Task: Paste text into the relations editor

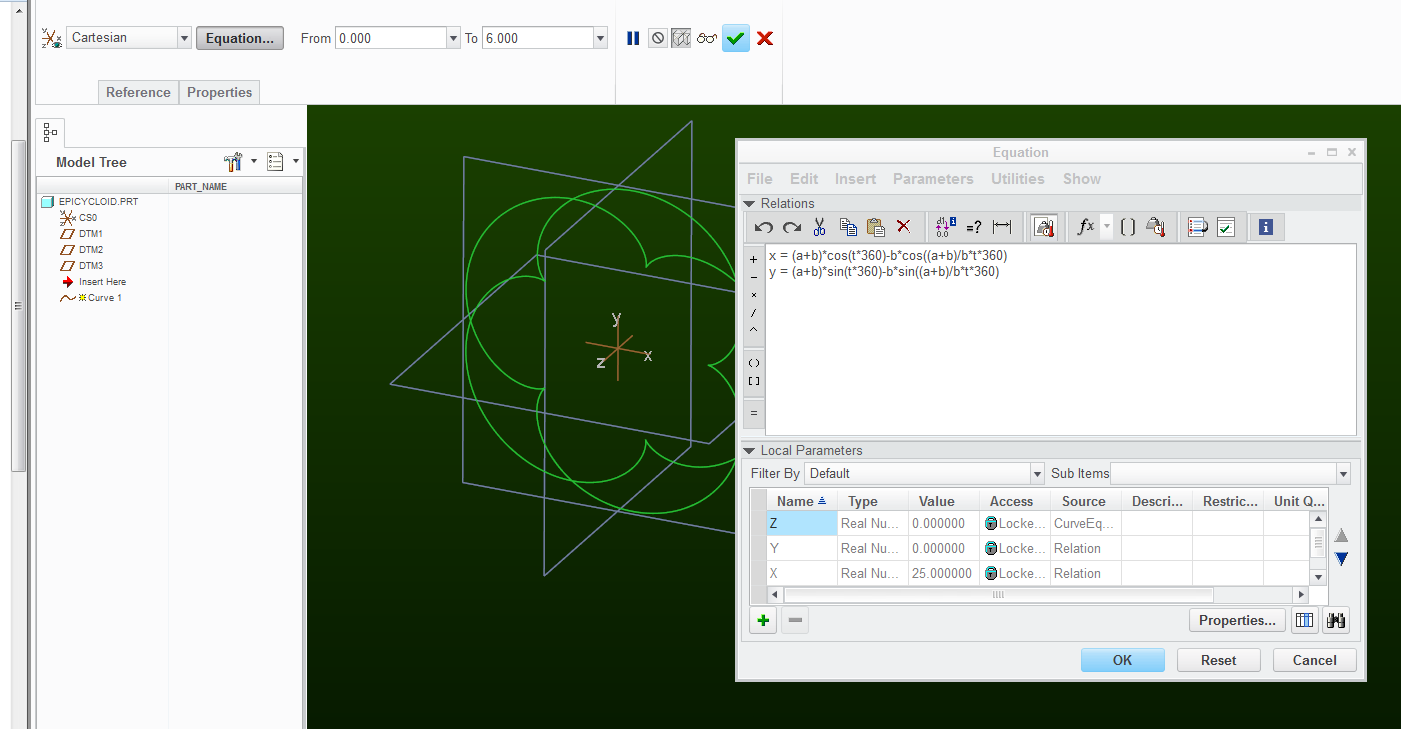Action: tap(876, 227)
